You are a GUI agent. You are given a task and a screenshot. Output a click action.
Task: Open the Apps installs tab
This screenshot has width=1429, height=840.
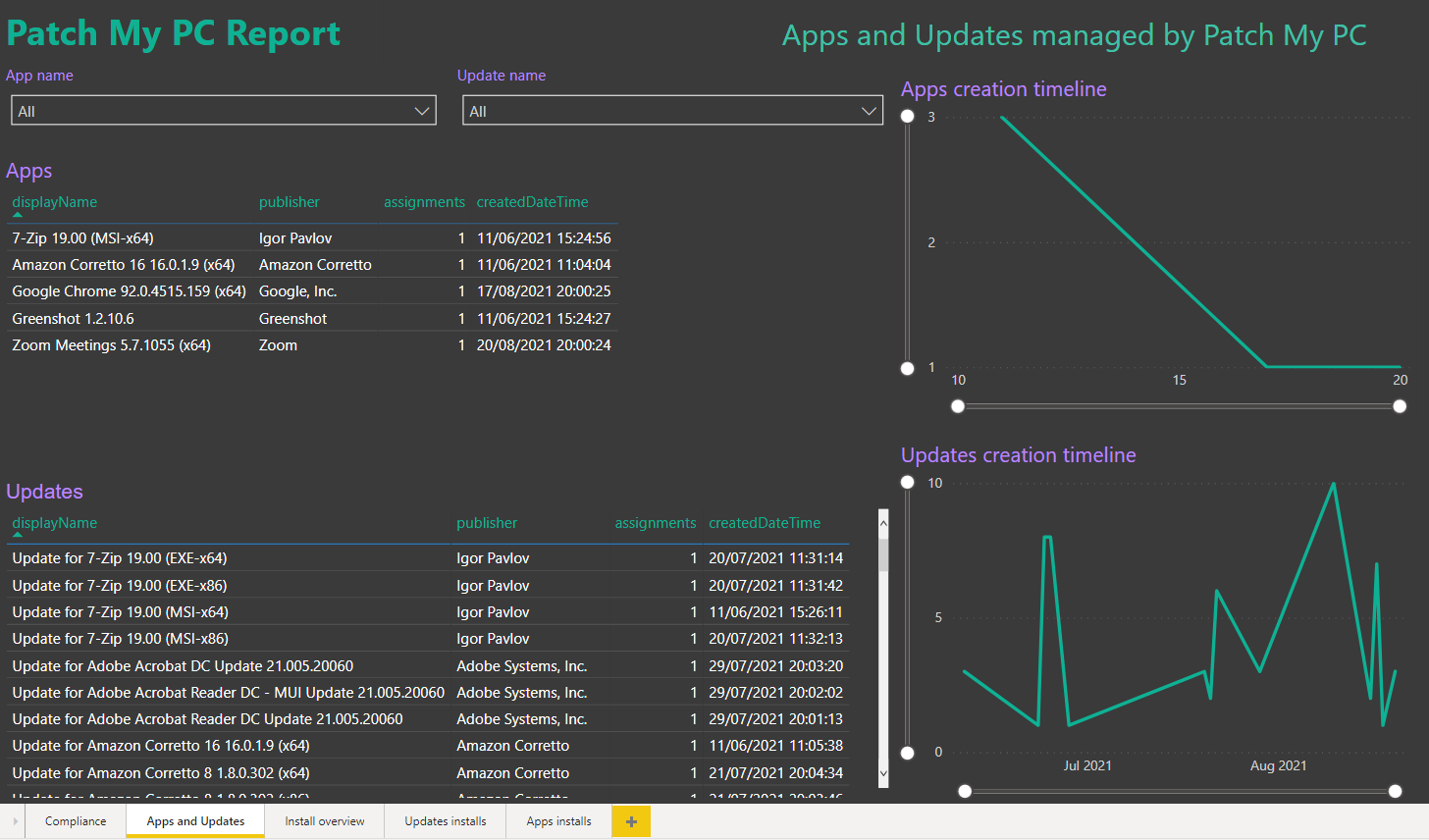[x=558, y=821]
